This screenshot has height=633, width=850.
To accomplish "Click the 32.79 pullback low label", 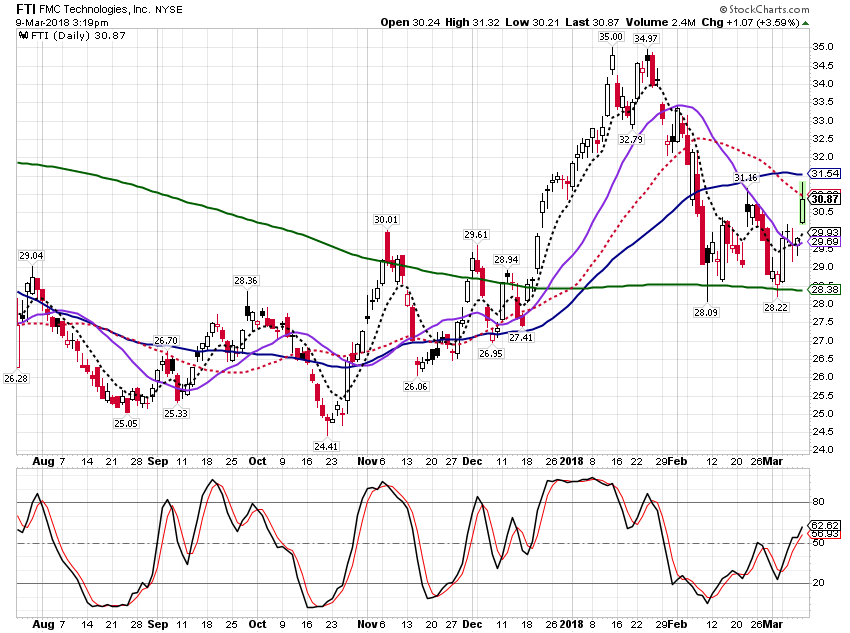I will pyautogui.click(x=631, y=139).
